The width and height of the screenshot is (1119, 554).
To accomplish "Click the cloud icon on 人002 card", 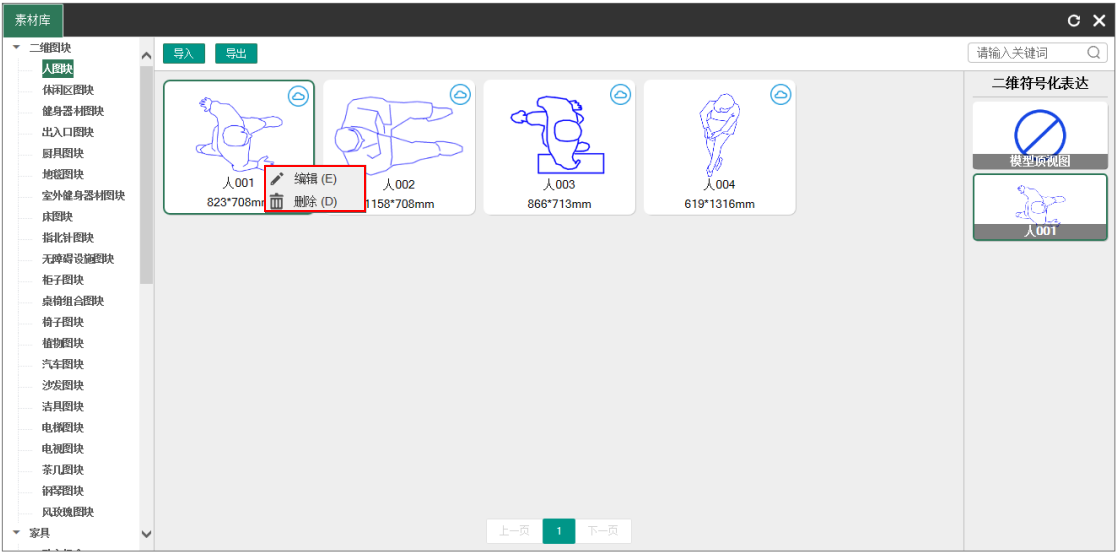I will (x=460, y=94).
